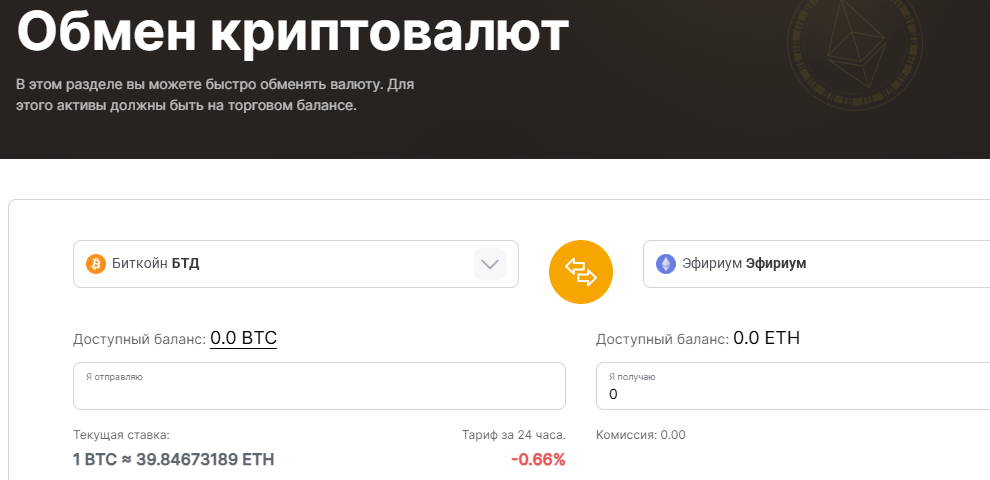990x480 pixels.
Task: Click the 1 BTC ≈ 39.84673189 ETH rate
Action: tap(174, 460)
